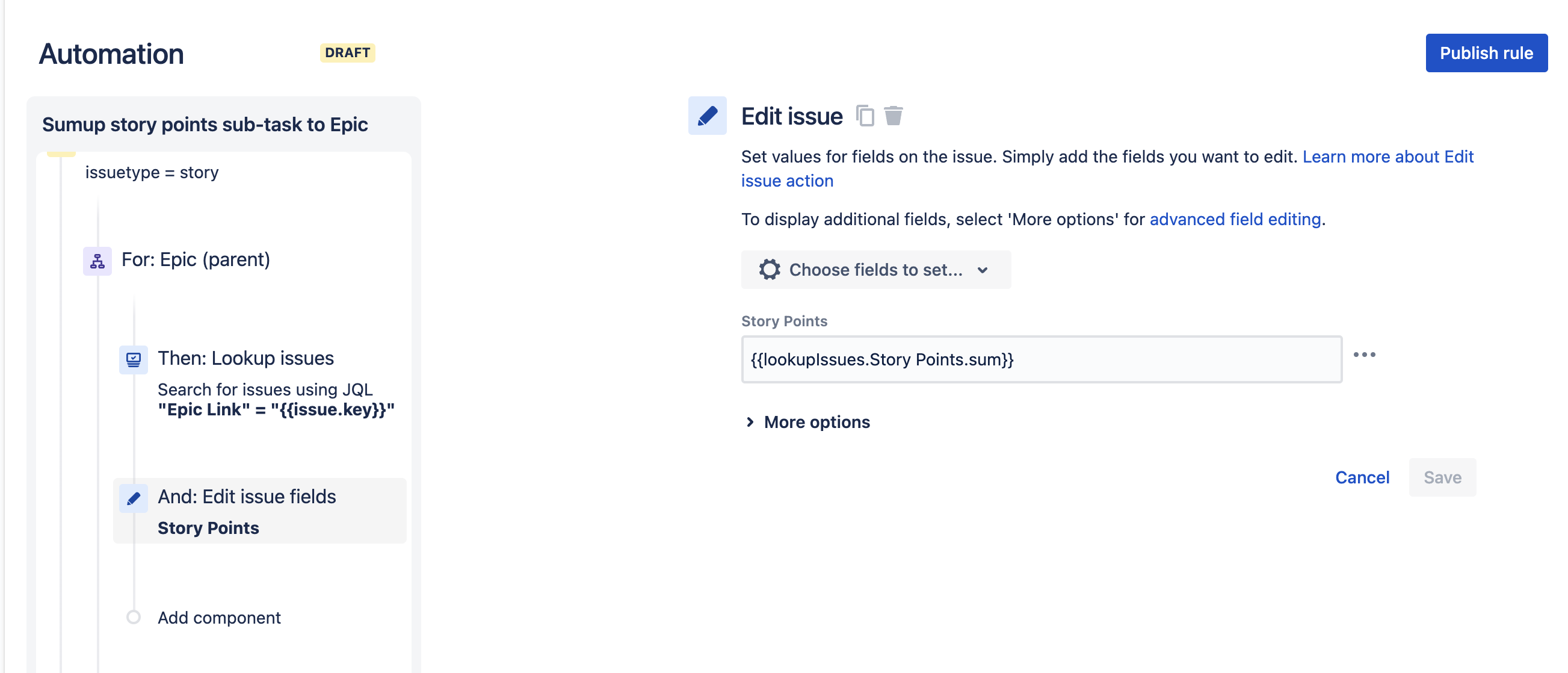Click the Save button
Image resolution: width=1568 pixels, height=673 pixels.
click(x=1442, y=477)
